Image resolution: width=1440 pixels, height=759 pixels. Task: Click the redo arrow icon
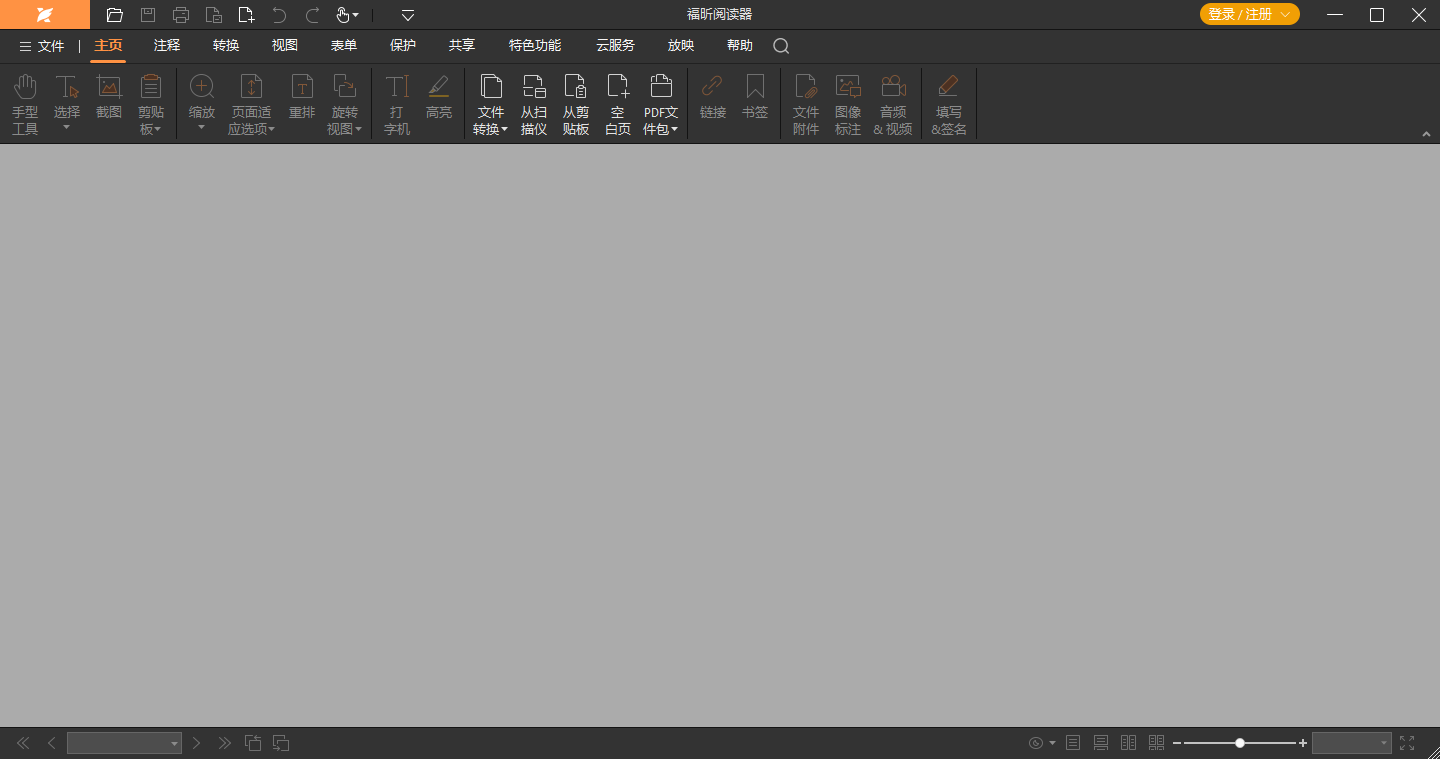point(312,15)
